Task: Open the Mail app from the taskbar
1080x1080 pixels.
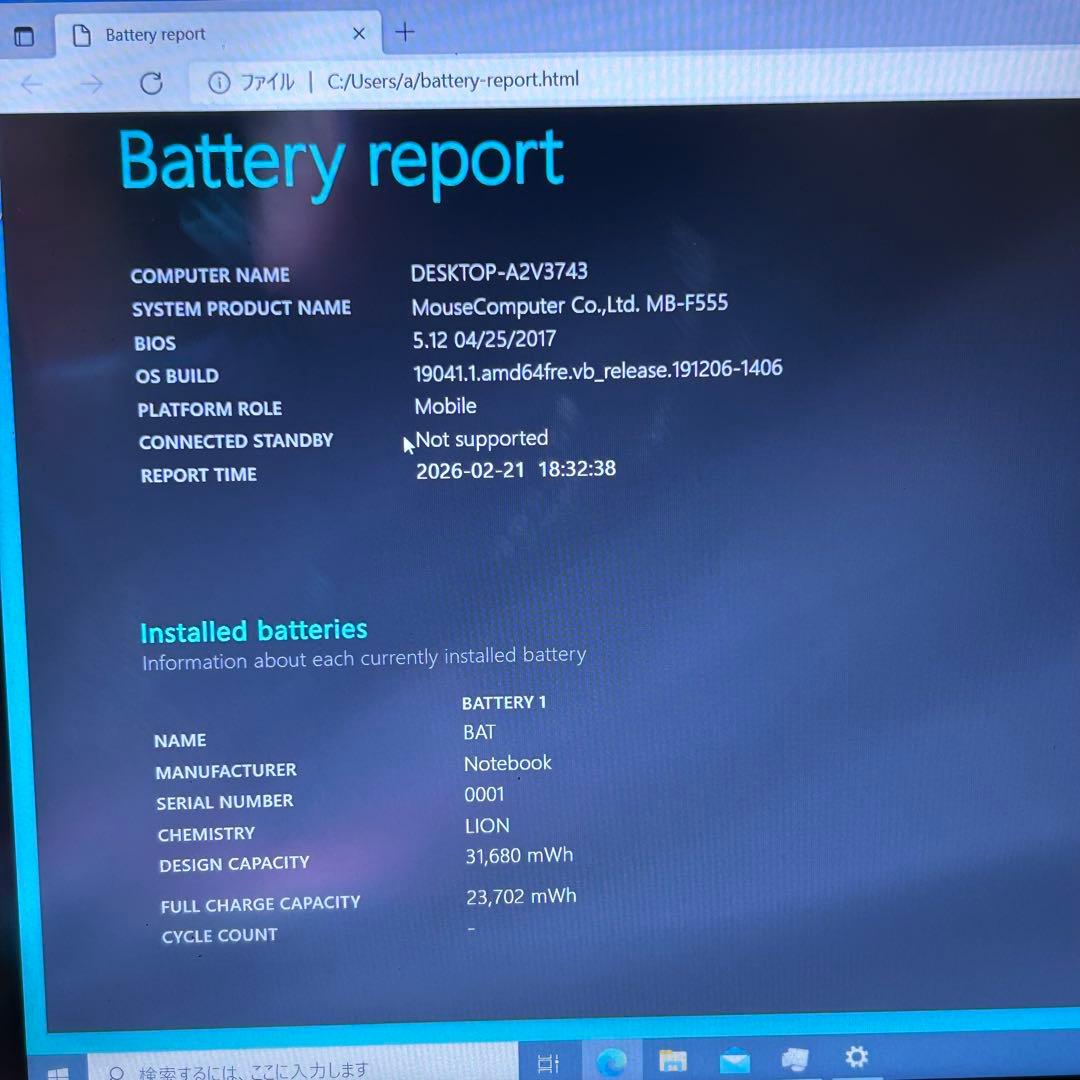Action: tap(734, 1058)
